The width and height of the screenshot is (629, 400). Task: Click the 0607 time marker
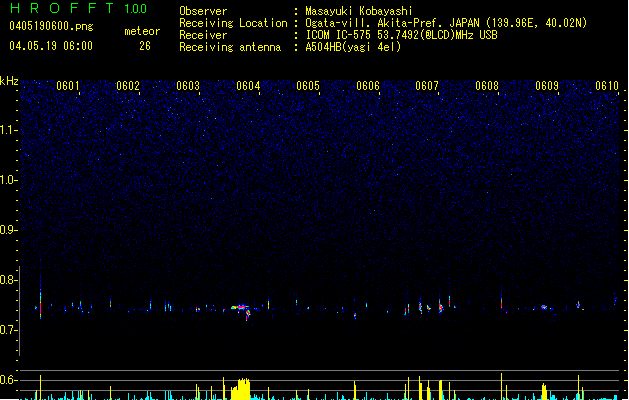click(x=427, y=86)
